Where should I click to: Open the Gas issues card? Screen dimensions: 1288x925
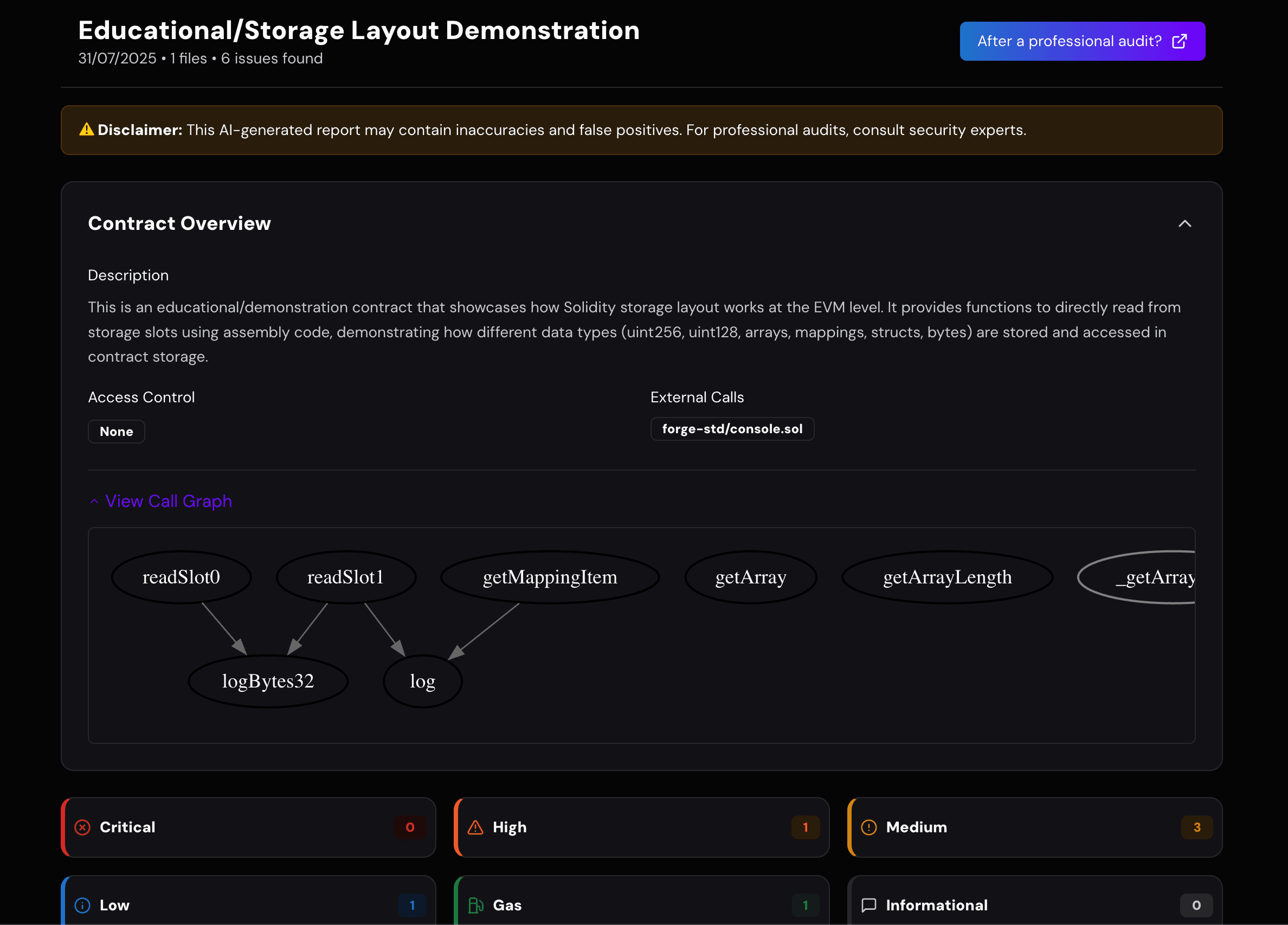pos(641,900)
